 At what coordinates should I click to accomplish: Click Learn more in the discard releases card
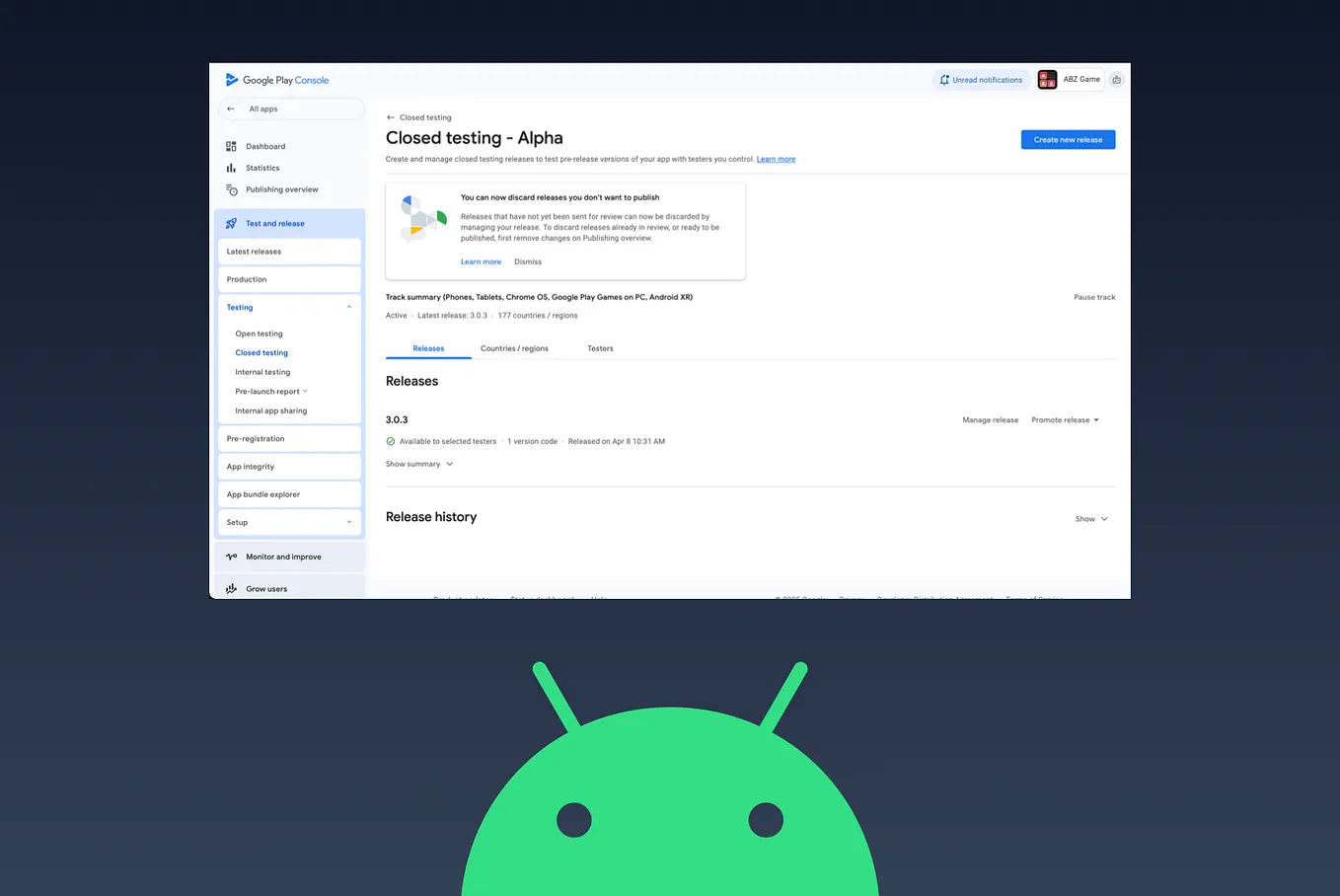click(481, 261)
